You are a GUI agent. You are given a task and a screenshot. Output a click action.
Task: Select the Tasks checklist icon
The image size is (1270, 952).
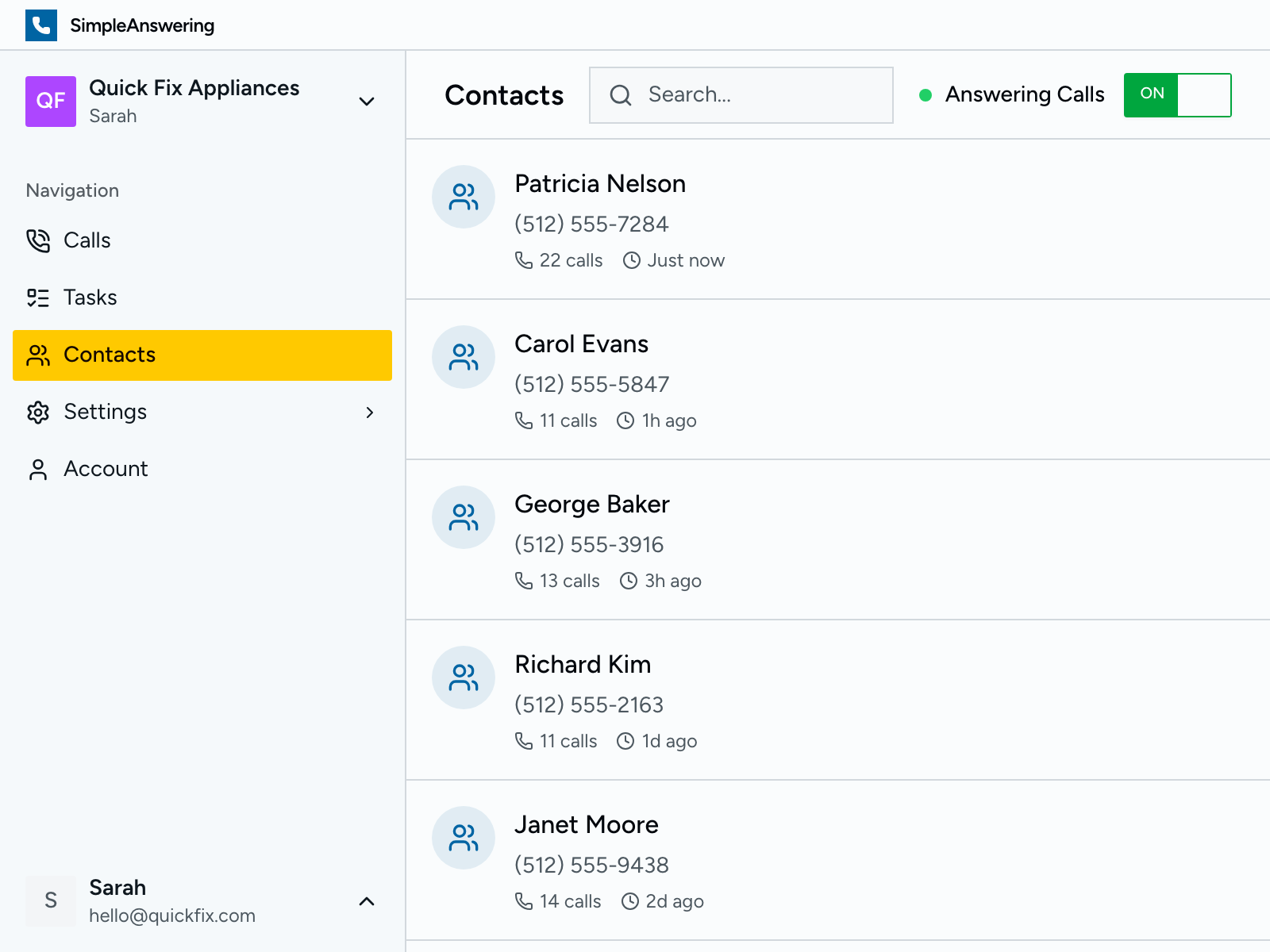[x=38, y=297]
